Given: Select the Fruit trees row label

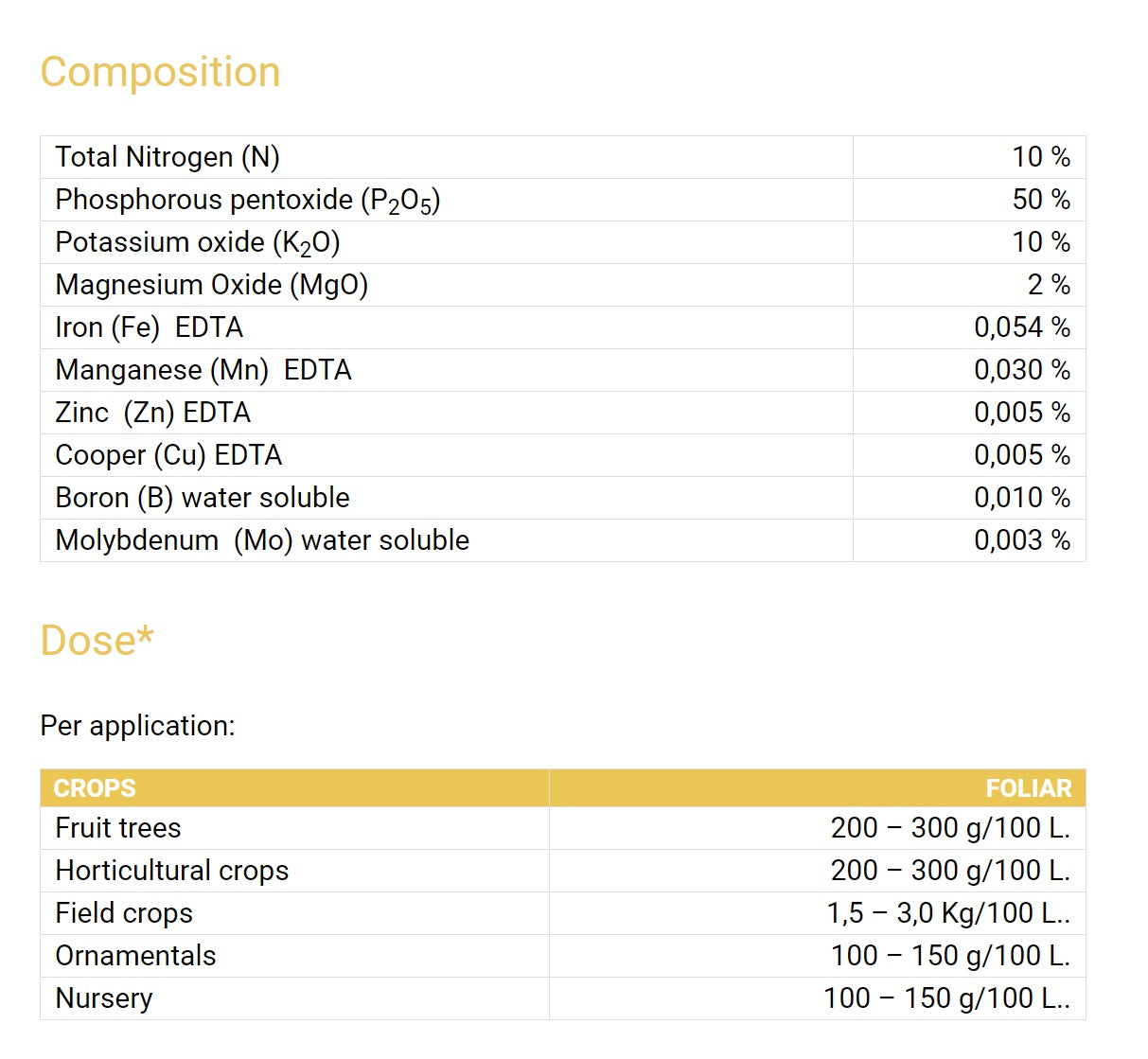Looking at the screenshot, I should (x=117, y=828).
